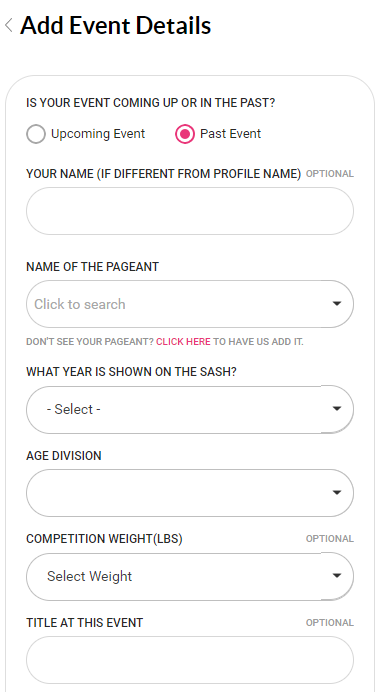380x692 pixels.
Task: Click the 'Click to search' placeholder text
Action: 80,304
